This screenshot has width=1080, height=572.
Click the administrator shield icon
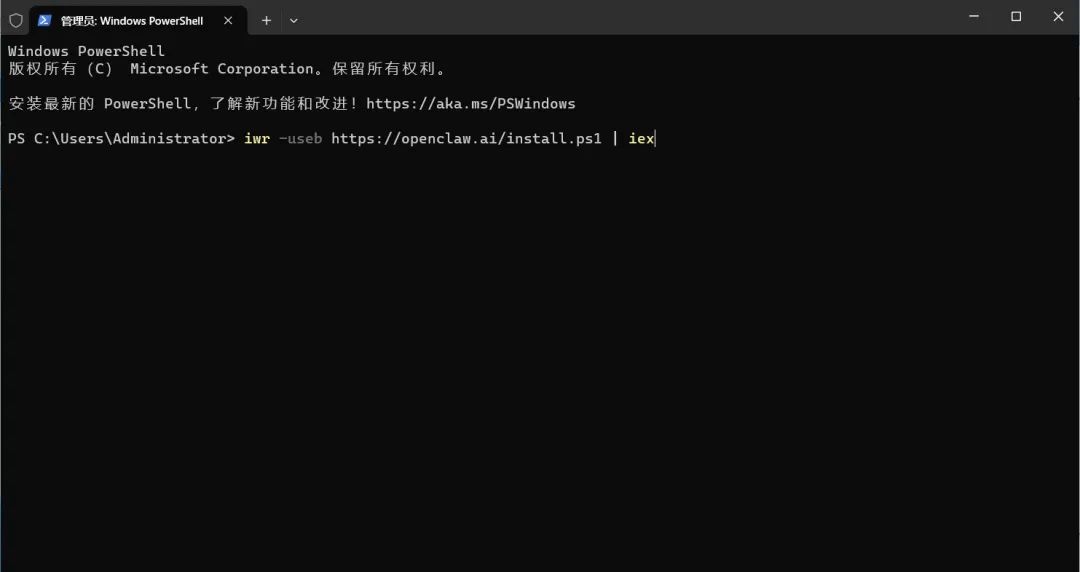pos(15,20)
